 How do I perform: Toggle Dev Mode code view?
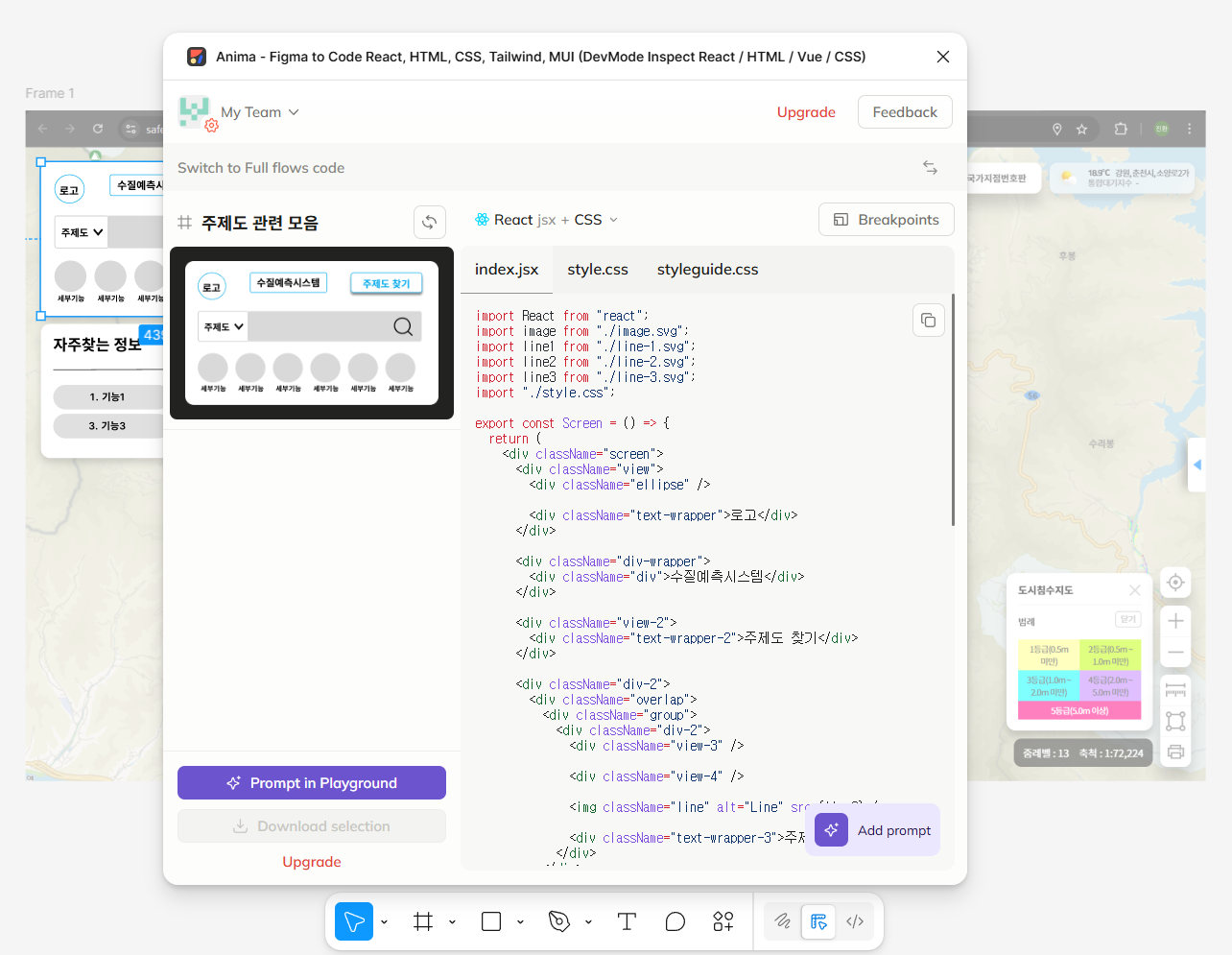tap(855, 921)
